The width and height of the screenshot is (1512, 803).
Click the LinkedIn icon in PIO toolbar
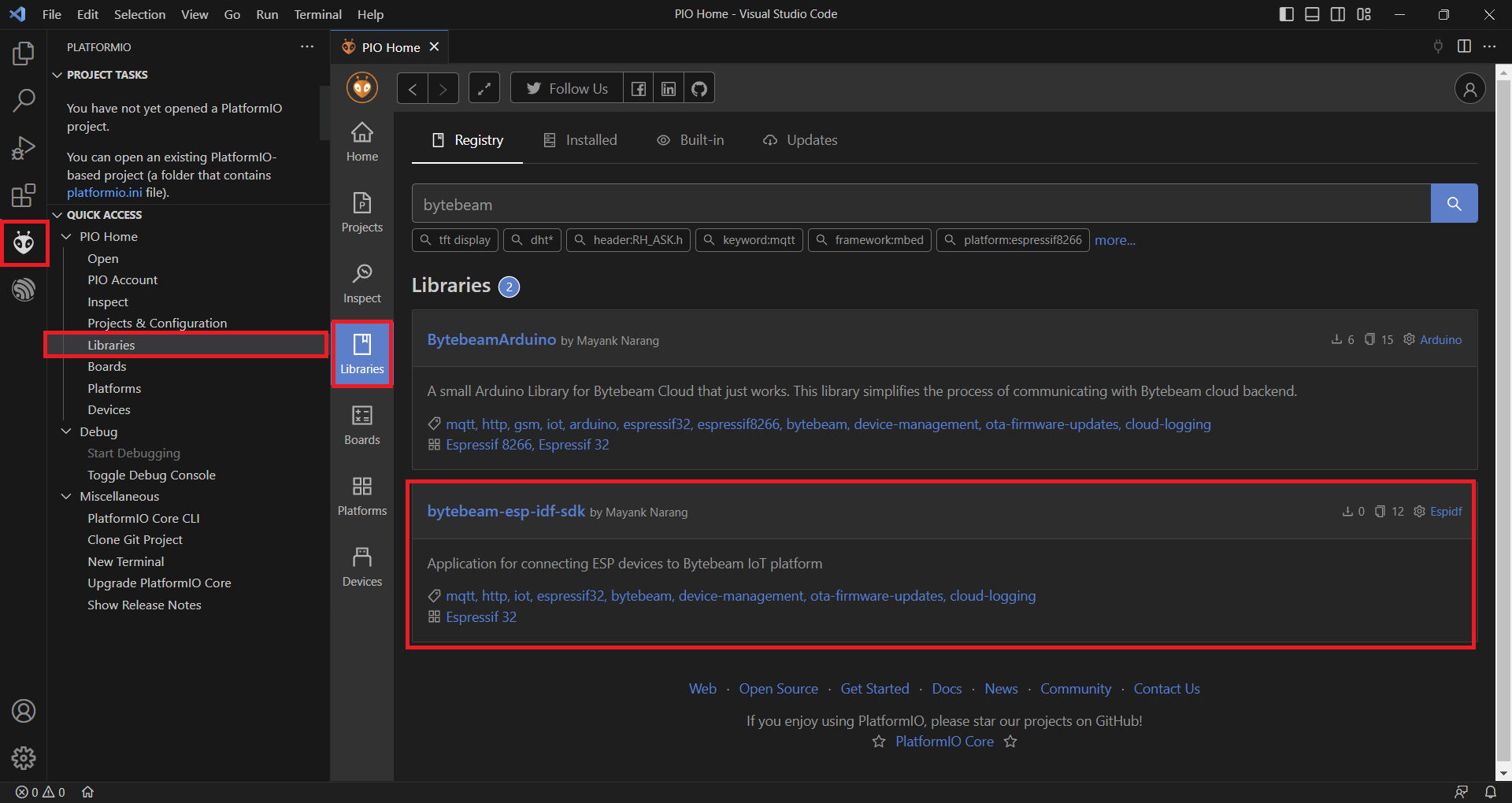(x=669, y=89)
